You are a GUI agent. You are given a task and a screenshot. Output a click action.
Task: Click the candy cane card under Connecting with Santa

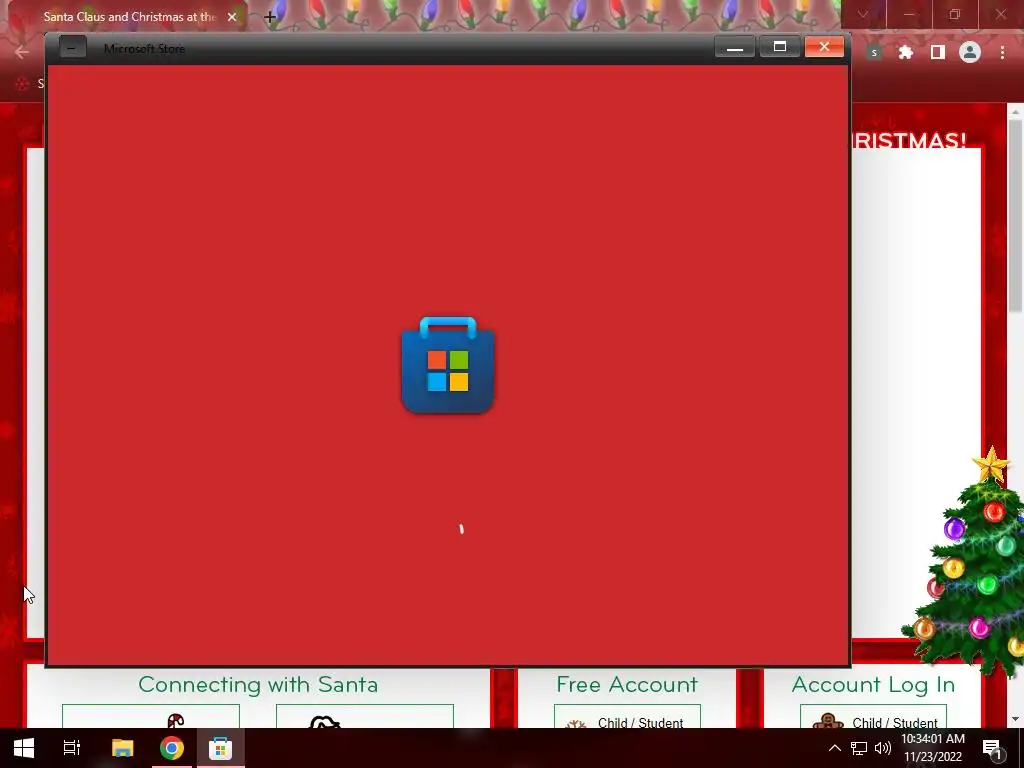coord(151,716)
